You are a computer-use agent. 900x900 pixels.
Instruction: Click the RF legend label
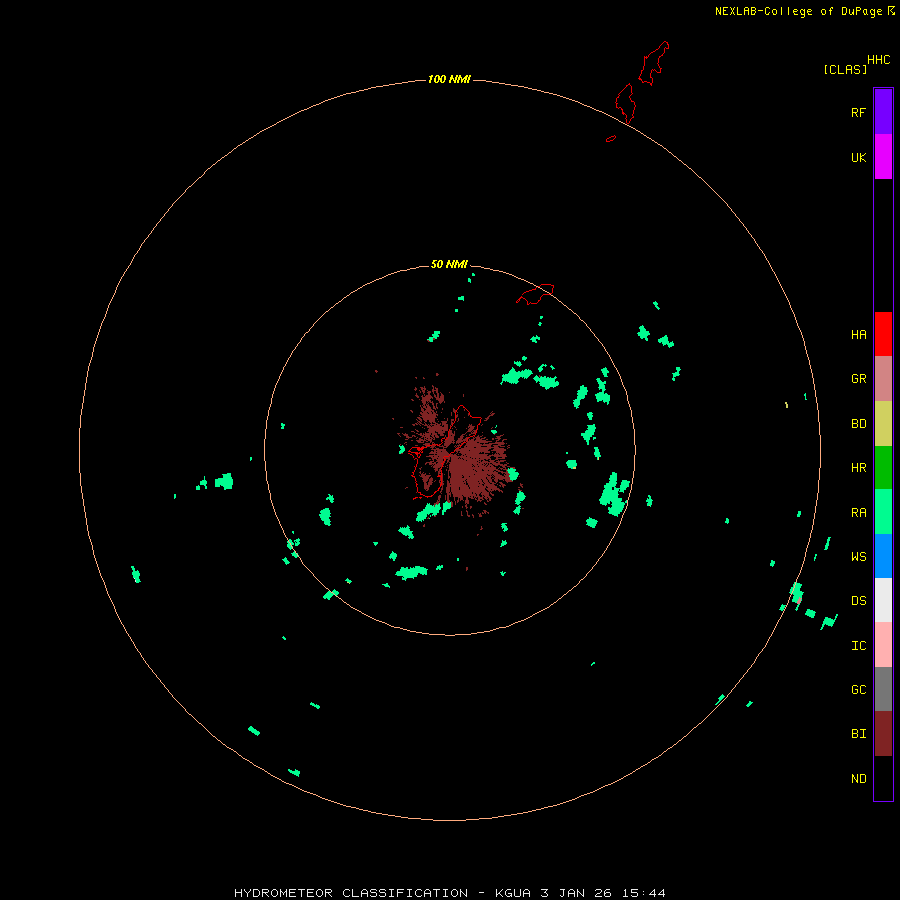coord(858,112)
